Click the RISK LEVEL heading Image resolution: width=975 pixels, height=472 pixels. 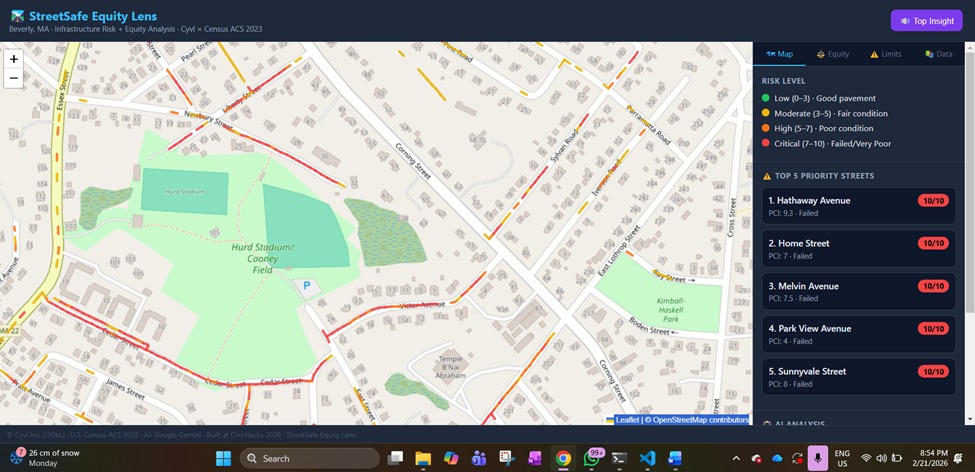pyautogui.click(x=783, y=81)
